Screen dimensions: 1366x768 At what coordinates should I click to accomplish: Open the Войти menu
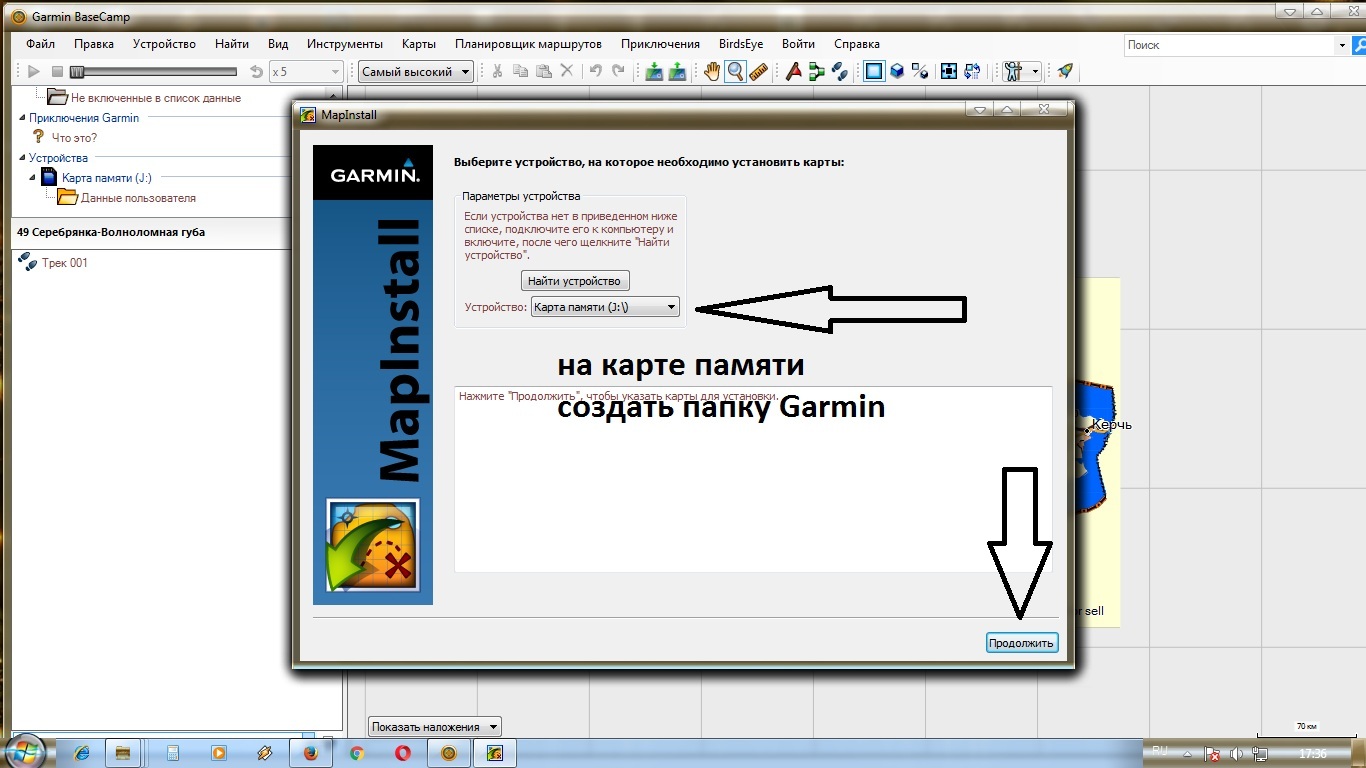pyautogui.click(x=798, y=44)
